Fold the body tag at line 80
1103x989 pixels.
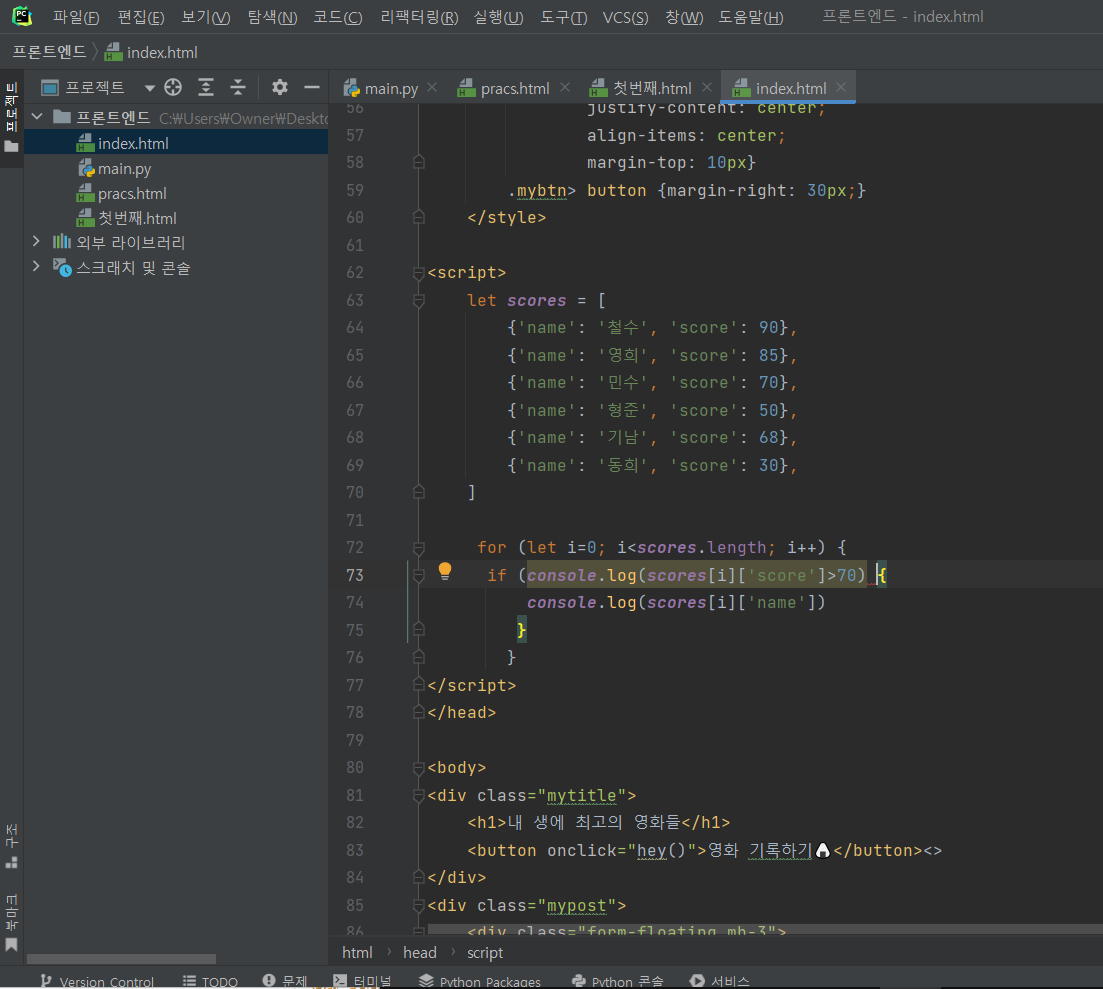pyautogui.click(x=419, y=767)
